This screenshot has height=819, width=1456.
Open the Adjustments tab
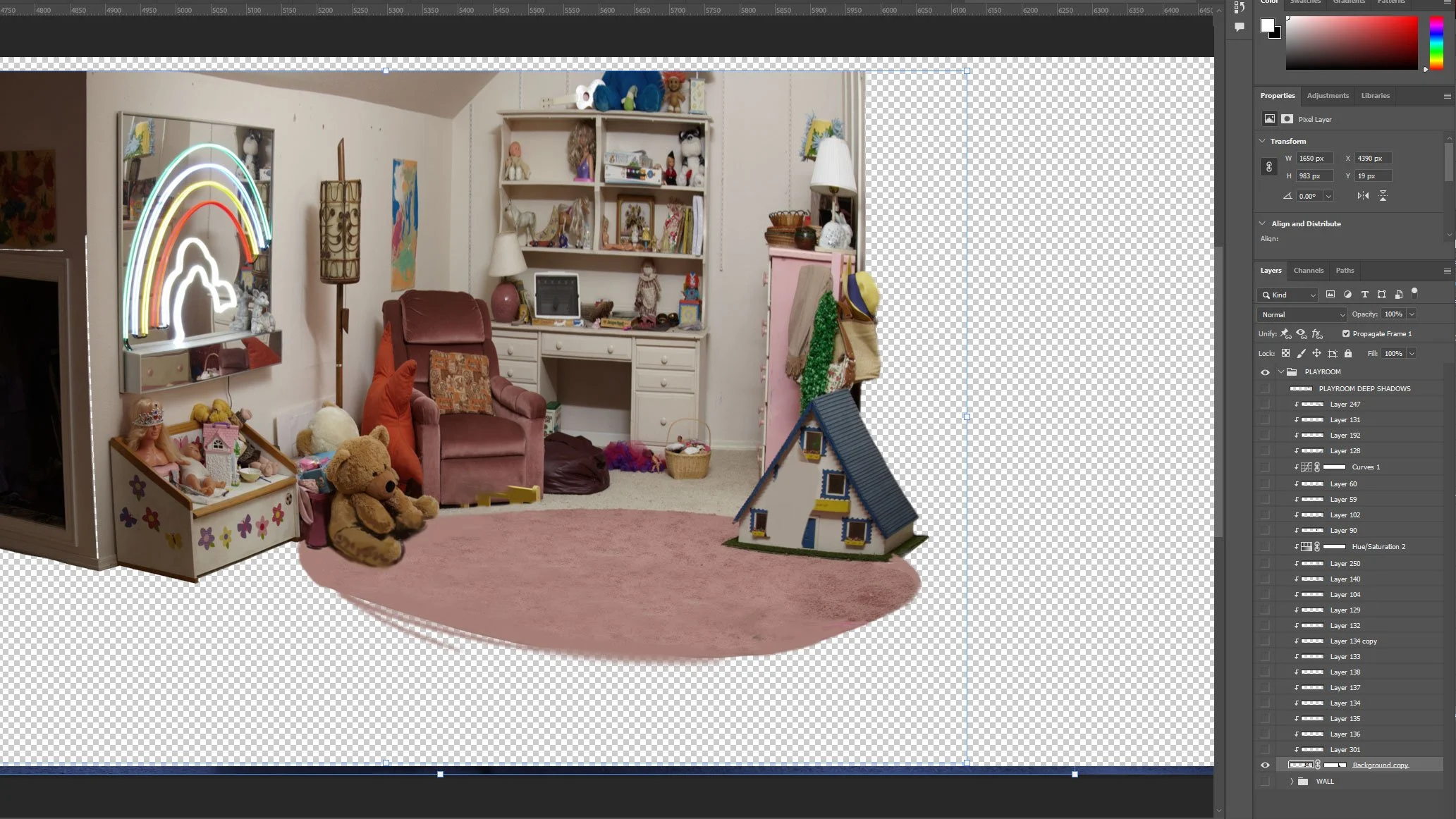1327,96
